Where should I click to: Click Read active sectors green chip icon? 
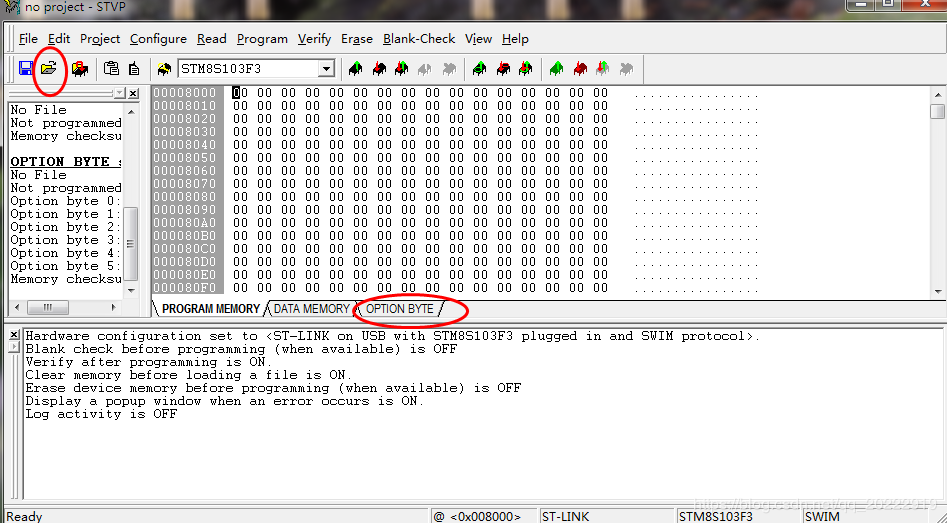[x=480, y=69]
